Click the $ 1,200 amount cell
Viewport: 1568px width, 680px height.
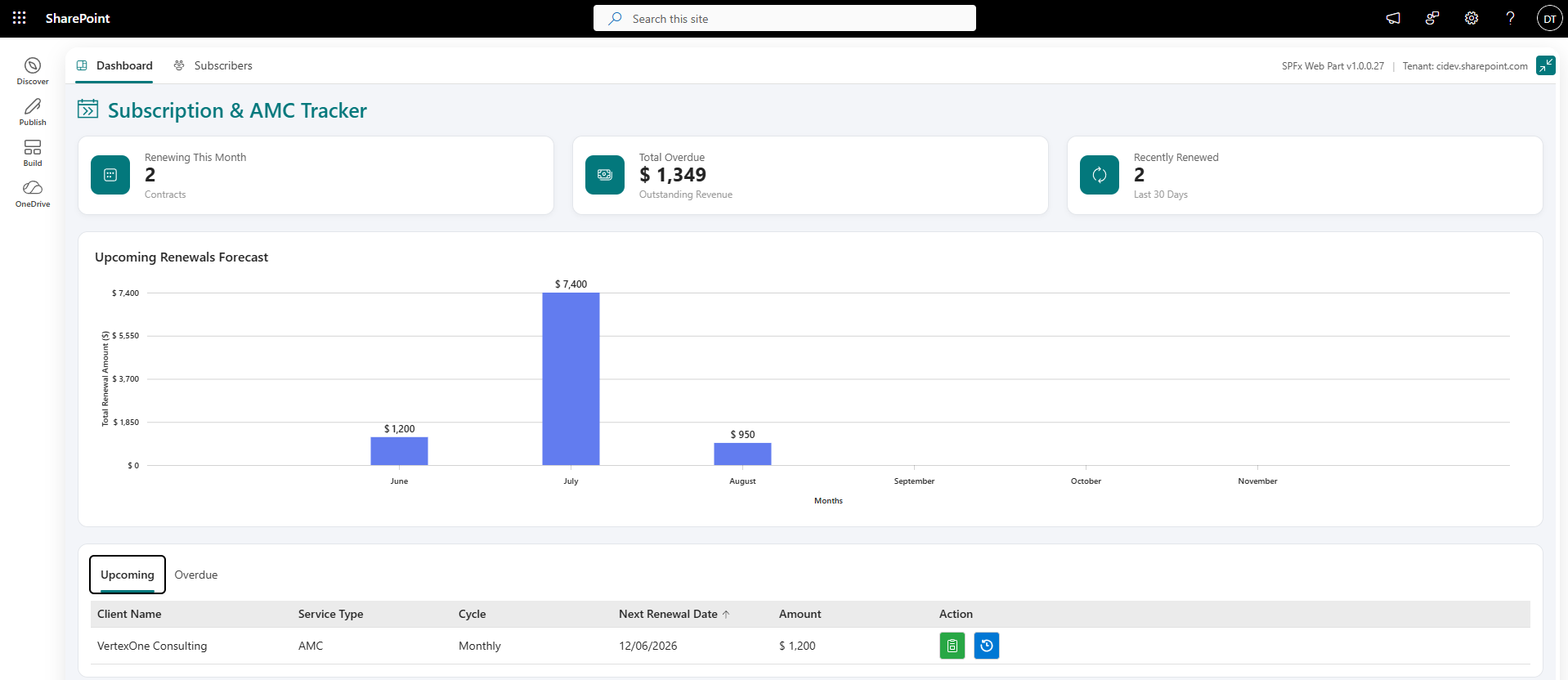[797, 646]
